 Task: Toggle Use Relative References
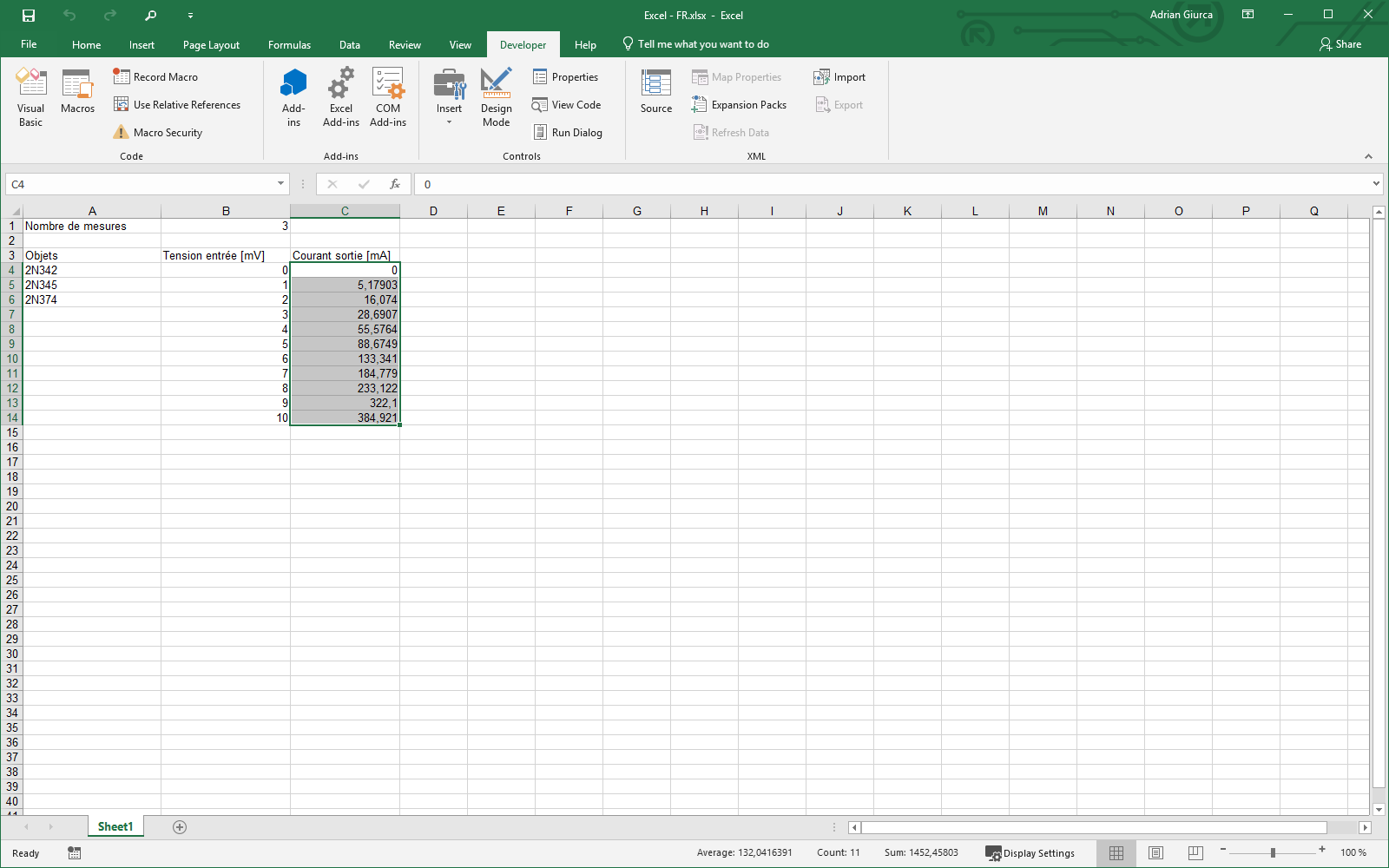[177, 105]
